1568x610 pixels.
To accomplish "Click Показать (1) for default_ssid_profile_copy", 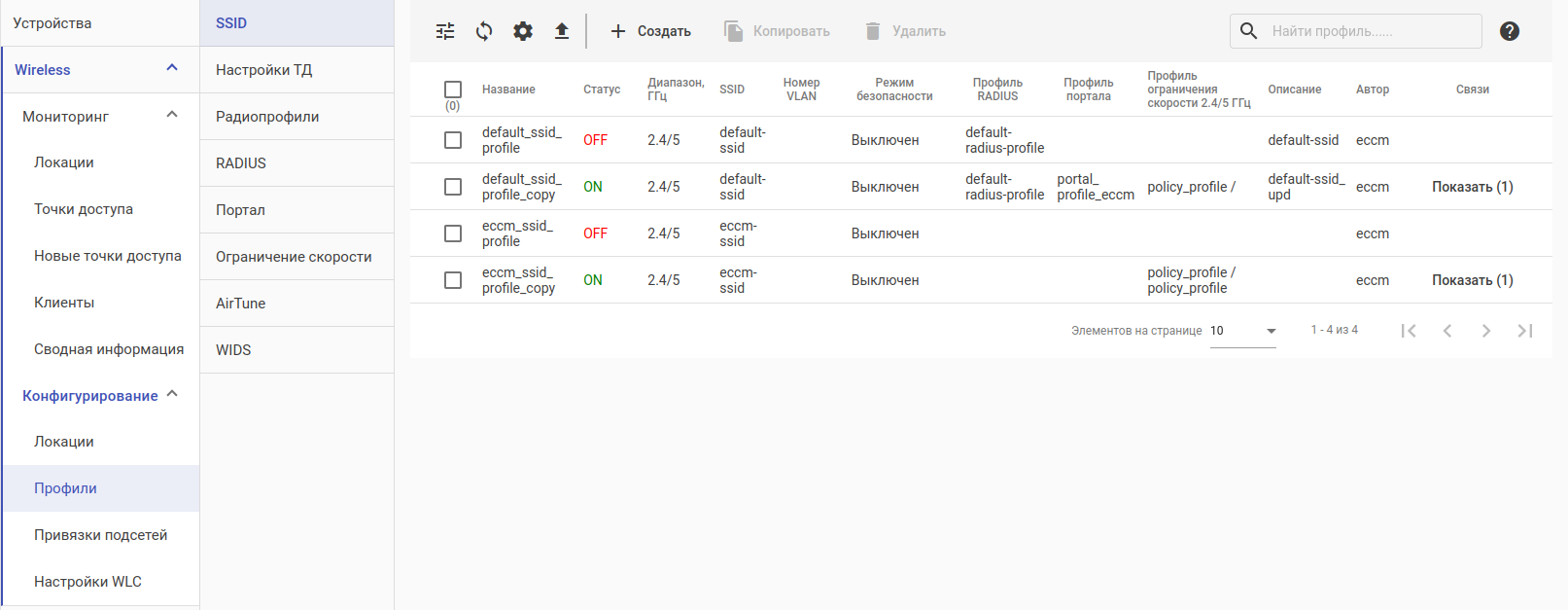I will [1472, 187].
